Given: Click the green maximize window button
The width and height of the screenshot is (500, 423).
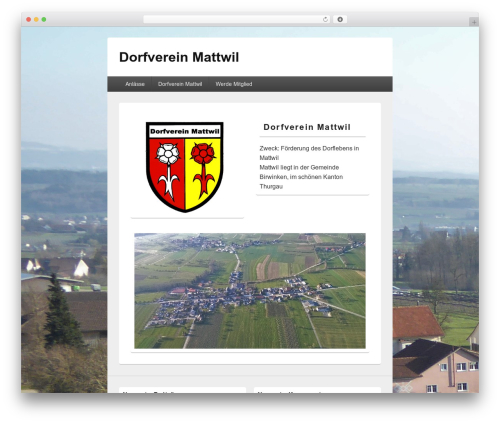Looking at the screenshot, I should pyautogui.click(x=44, y=20).
